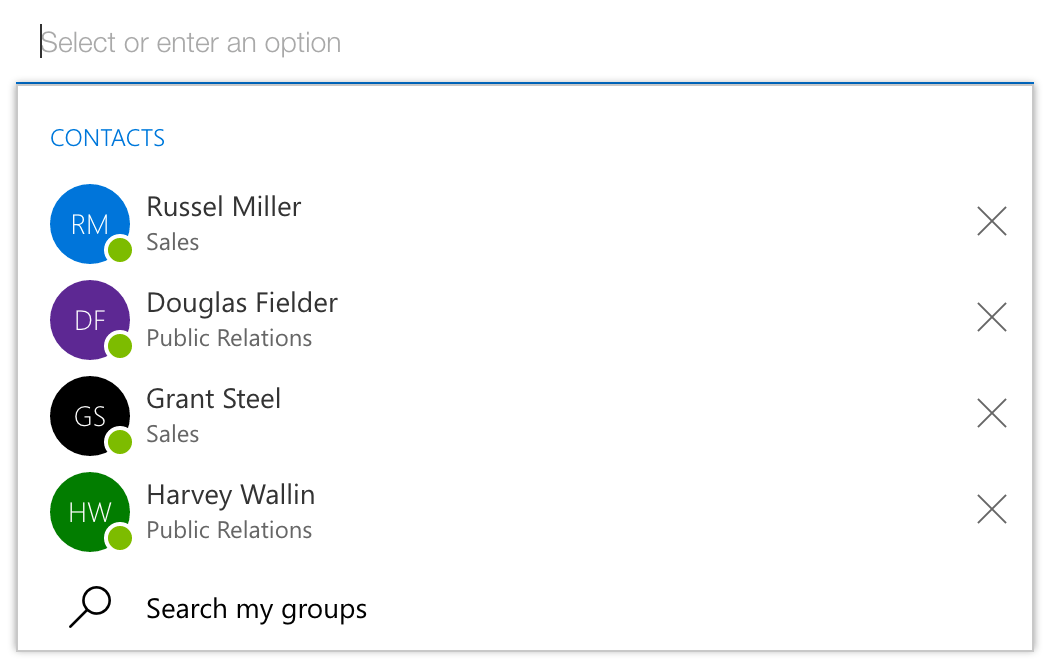Click Harvey Wallin's green HW avatar
The height and width of the screenshot is (670, 1054).
(x=88, y=510)
